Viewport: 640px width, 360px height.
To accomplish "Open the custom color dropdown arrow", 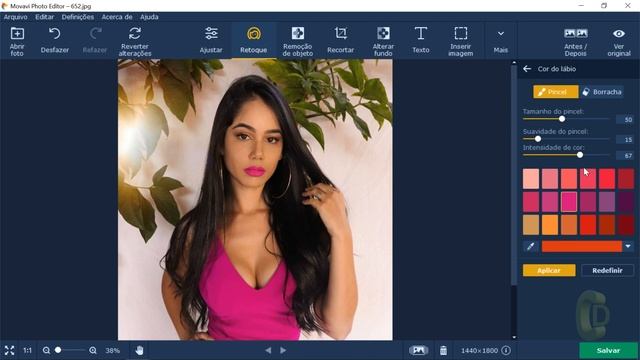I will point(628,246).
